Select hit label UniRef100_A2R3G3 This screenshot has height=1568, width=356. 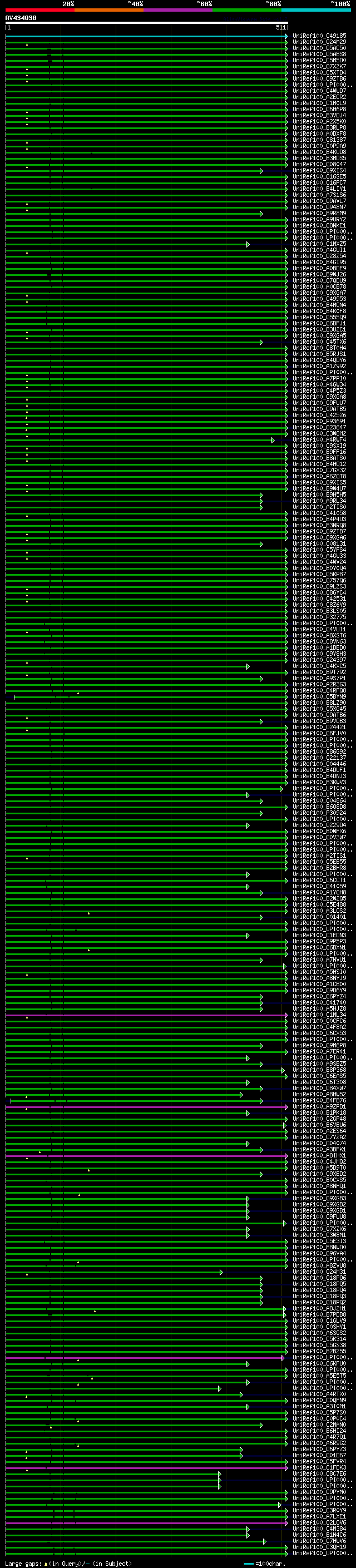[x=319, y=684]
